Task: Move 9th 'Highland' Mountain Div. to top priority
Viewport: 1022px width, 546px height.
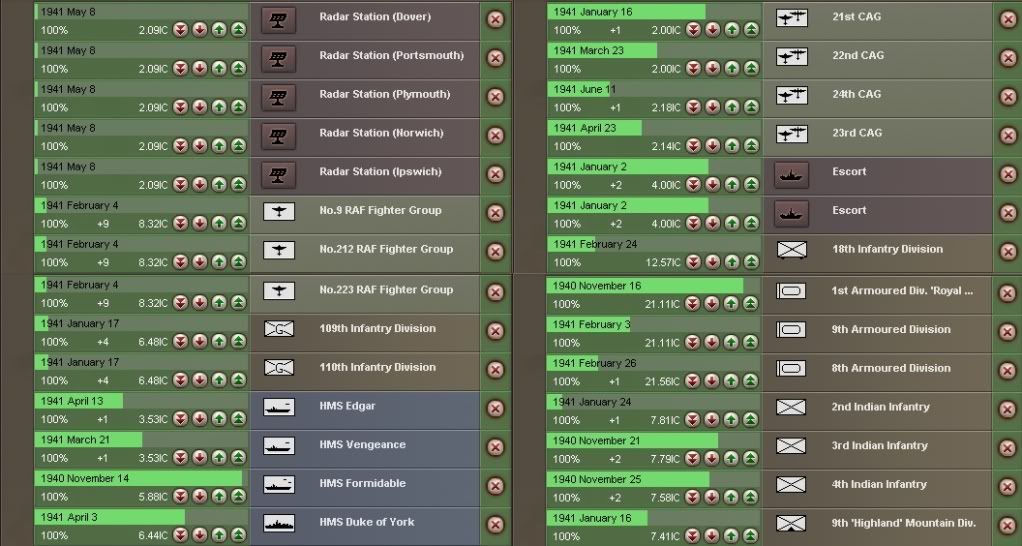Action: (750, 536)
